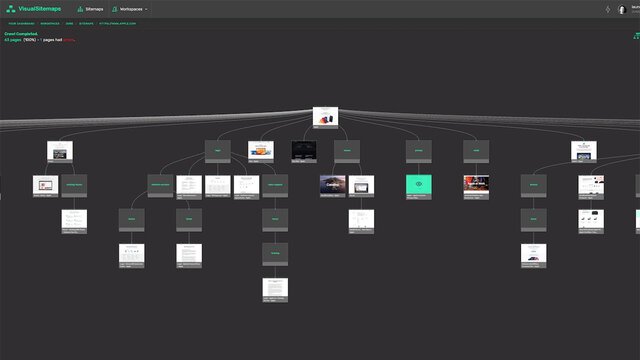Select the folder node above the Catalina thumbnail
Screen dimensions: 640x360
click(x=347, y=151)
